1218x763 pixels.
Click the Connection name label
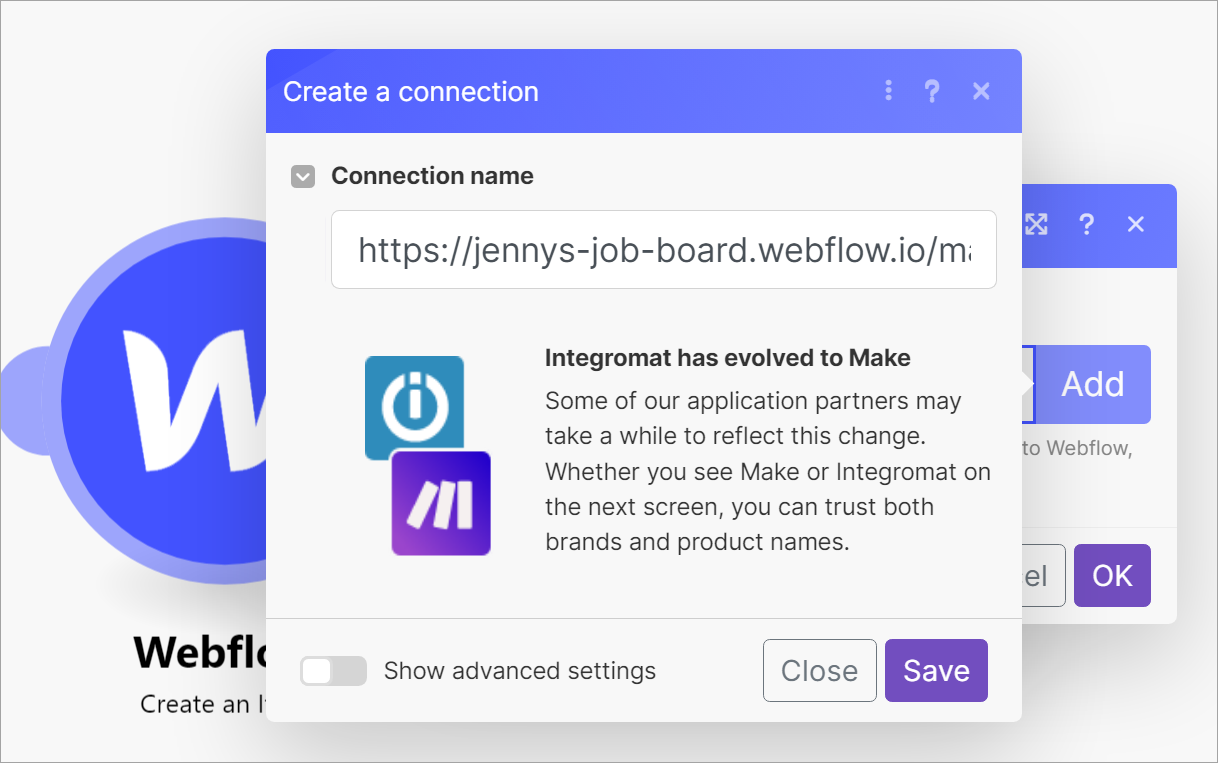[432, 176]
